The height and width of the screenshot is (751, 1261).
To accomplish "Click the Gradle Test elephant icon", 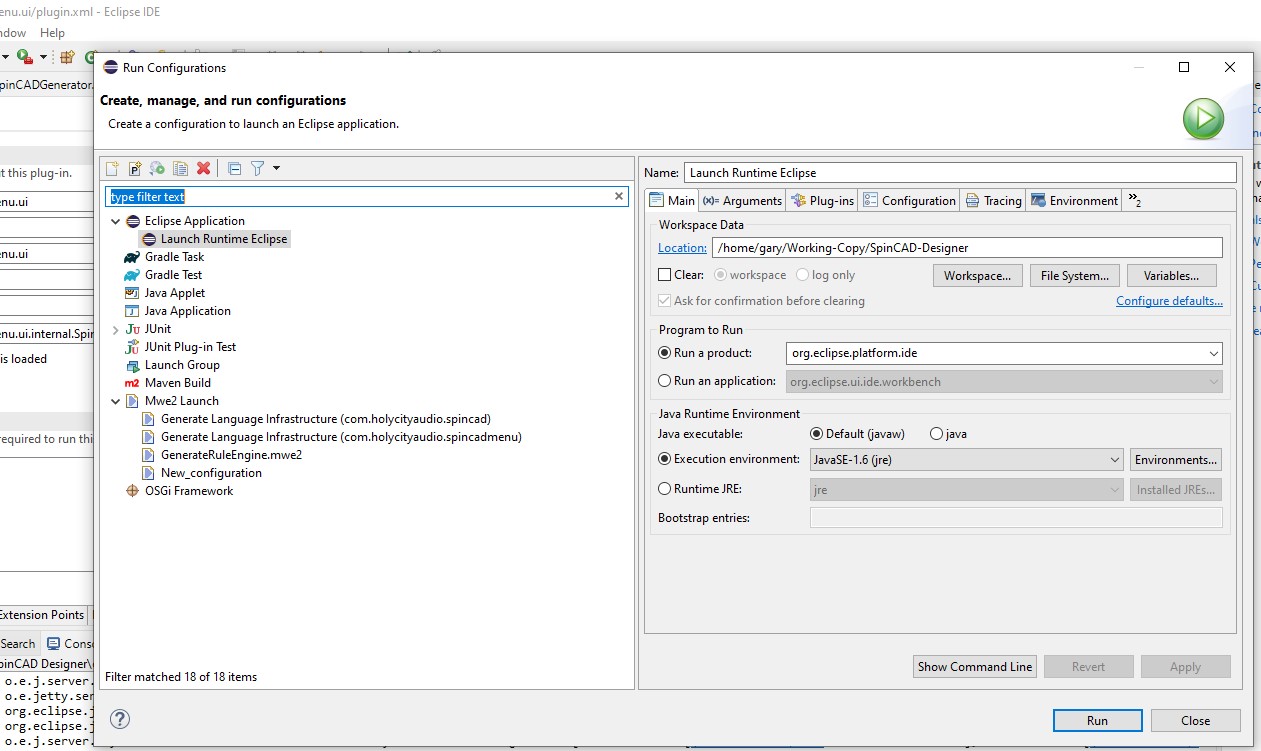I will coord(132,275).
